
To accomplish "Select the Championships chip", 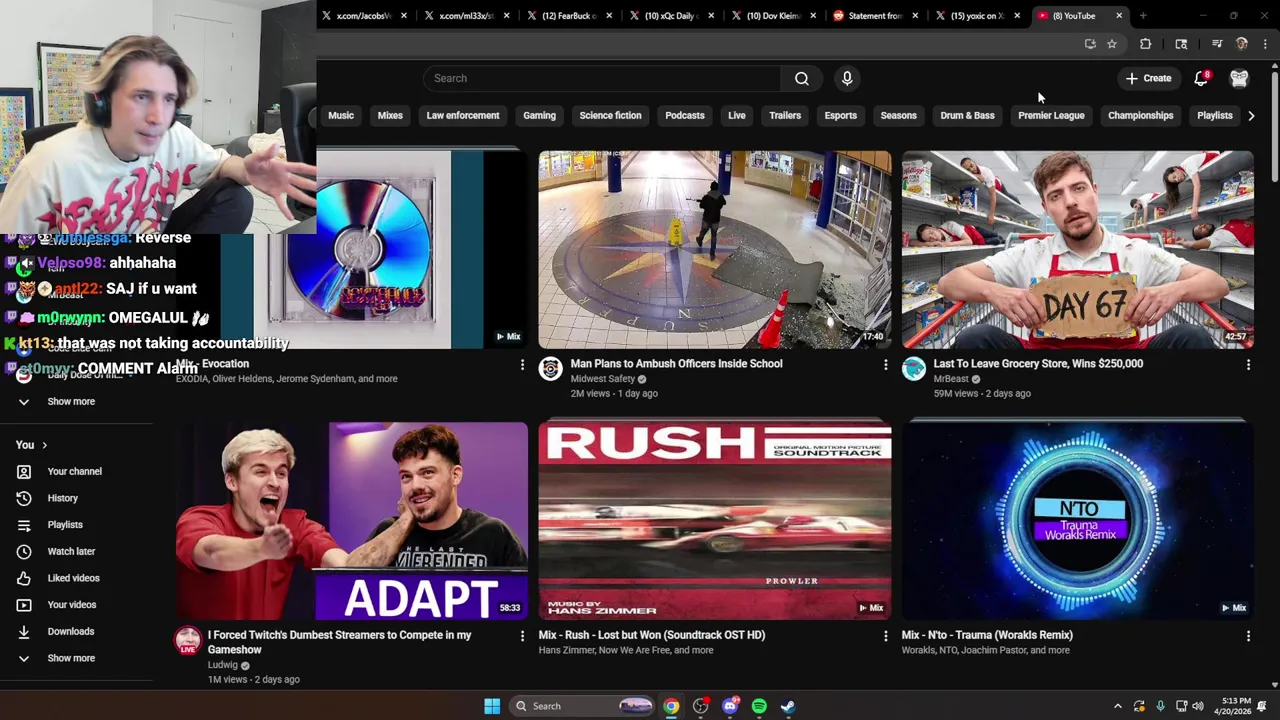I will pos(1141,115).
